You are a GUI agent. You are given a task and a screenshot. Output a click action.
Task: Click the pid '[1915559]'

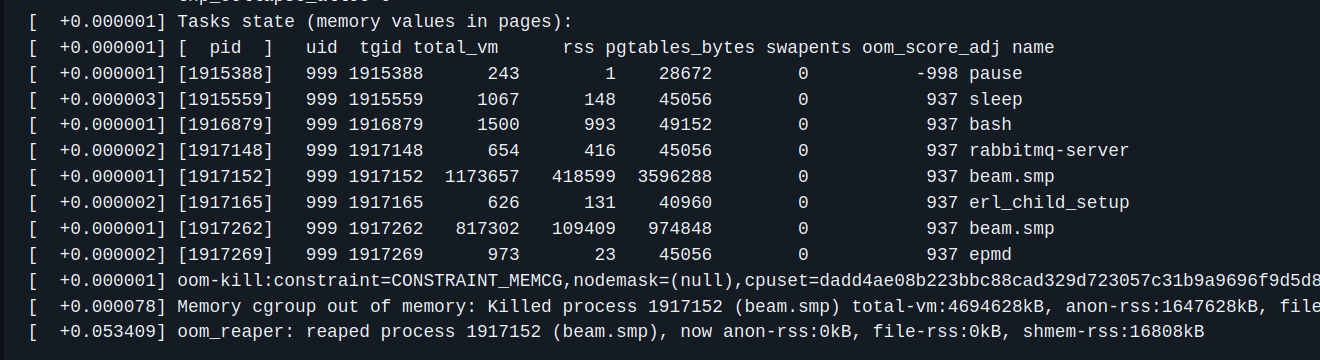[225, 99]
